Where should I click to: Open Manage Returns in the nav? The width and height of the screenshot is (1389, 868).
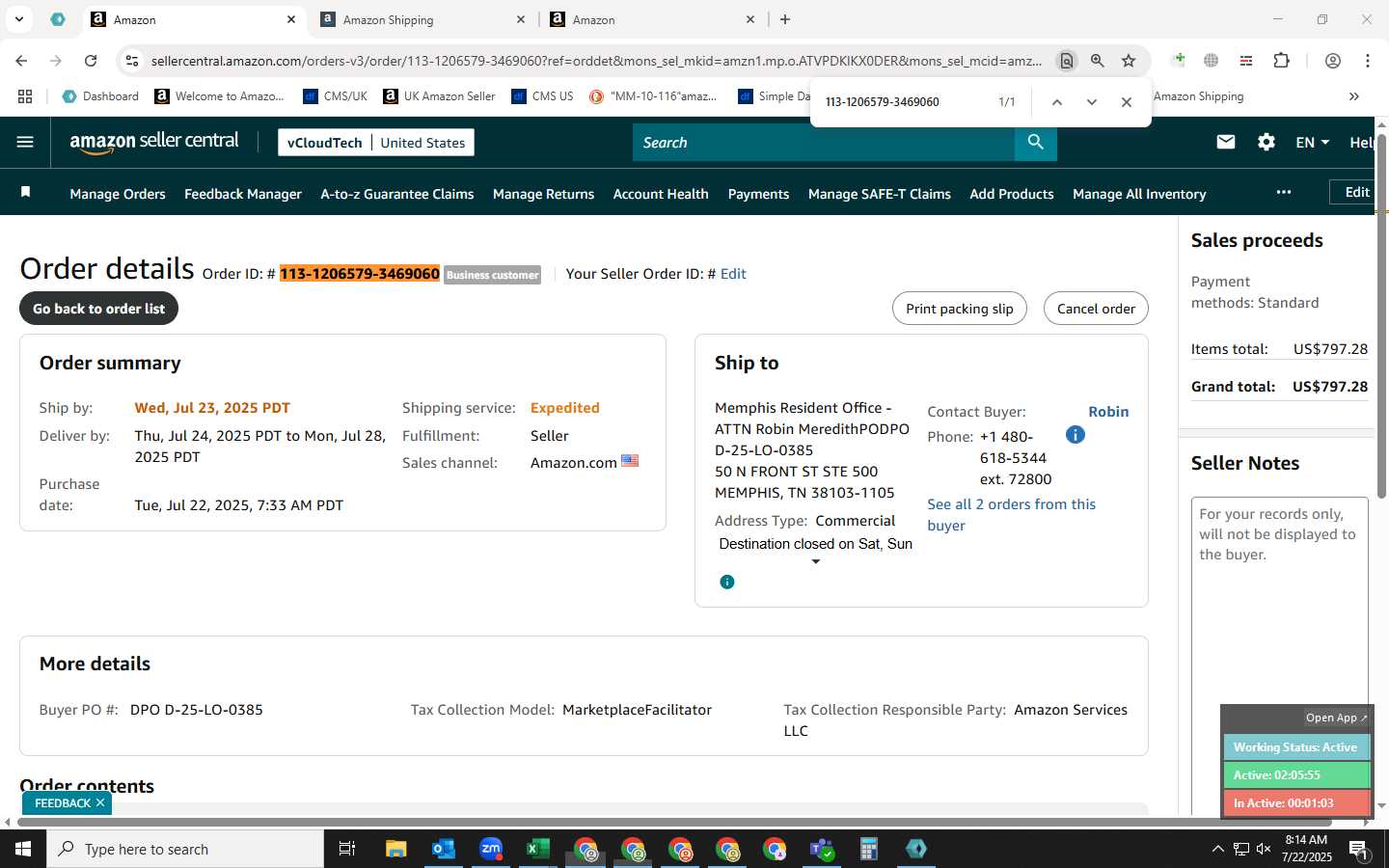543,194
